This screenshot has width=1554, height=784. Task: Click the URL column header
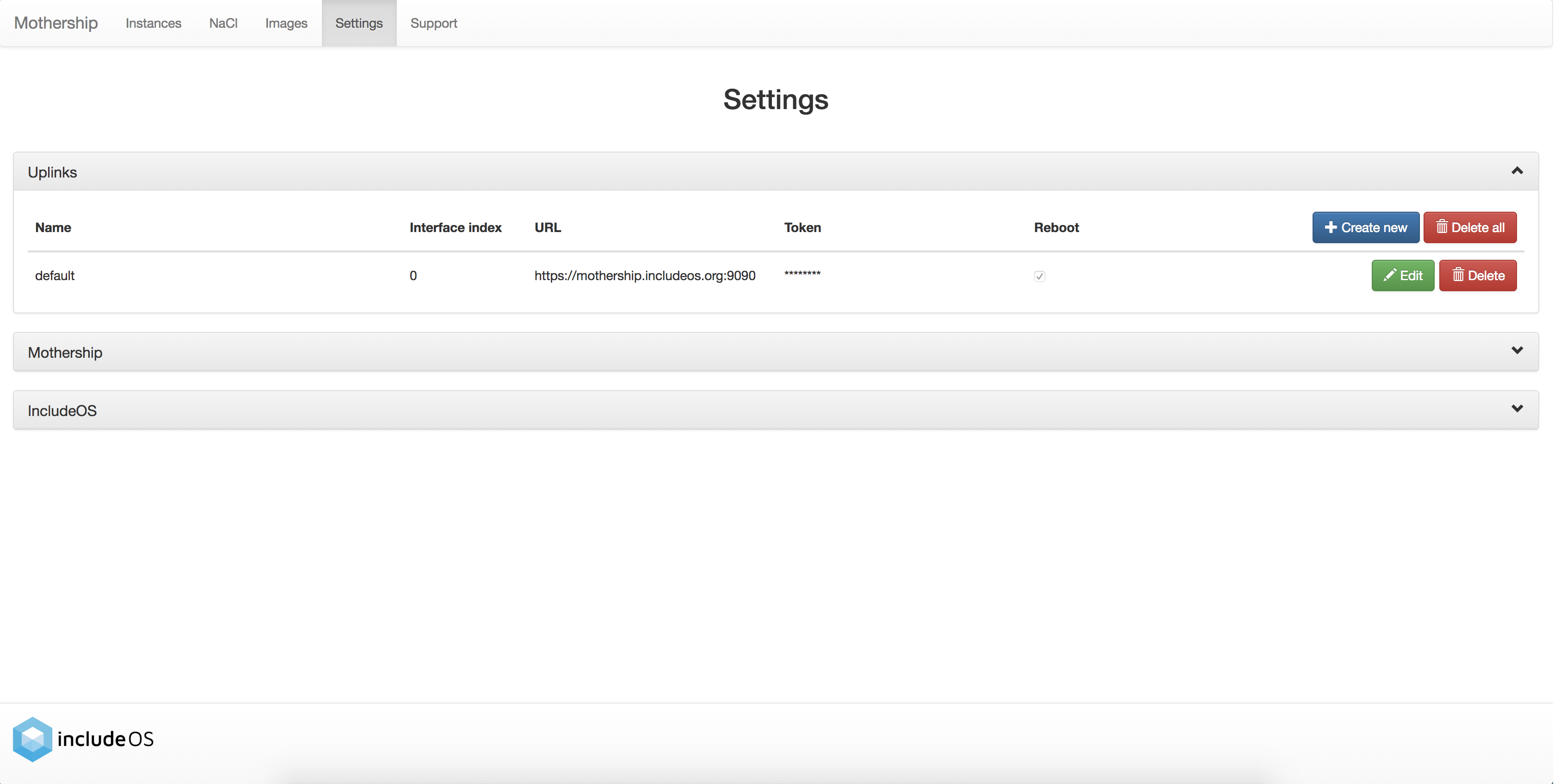click(548, 227)
